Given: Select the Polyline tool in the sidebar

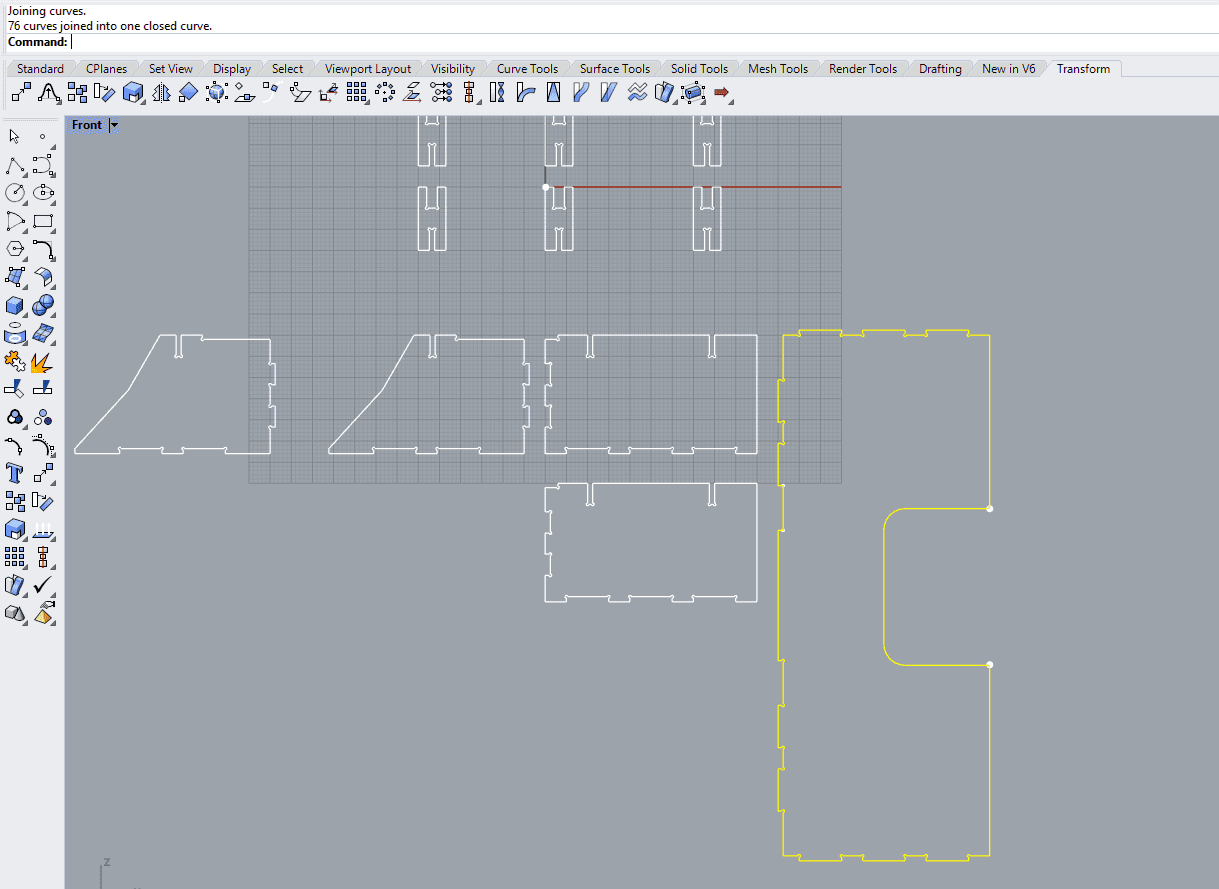Looking at the screenshot, I should tap(15, 165).
